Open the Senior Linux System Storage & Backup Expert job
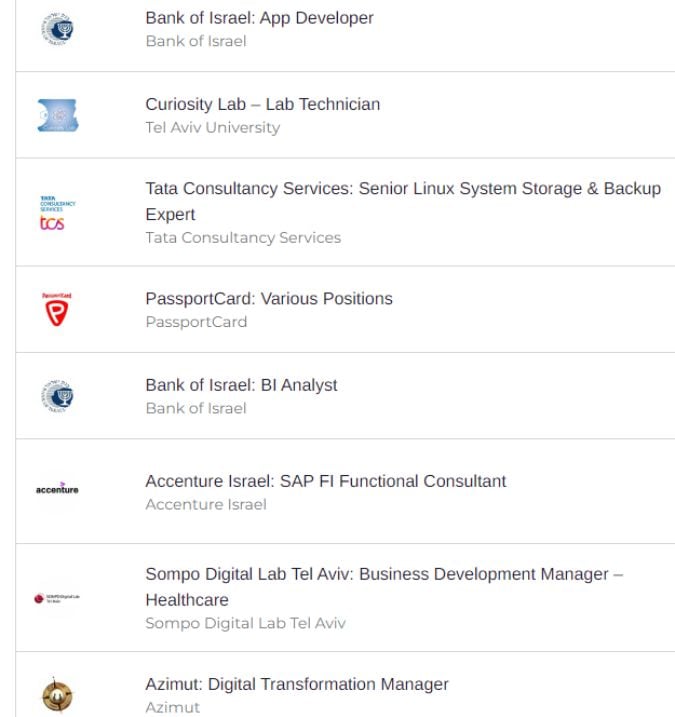 click(x=403, y=201)
